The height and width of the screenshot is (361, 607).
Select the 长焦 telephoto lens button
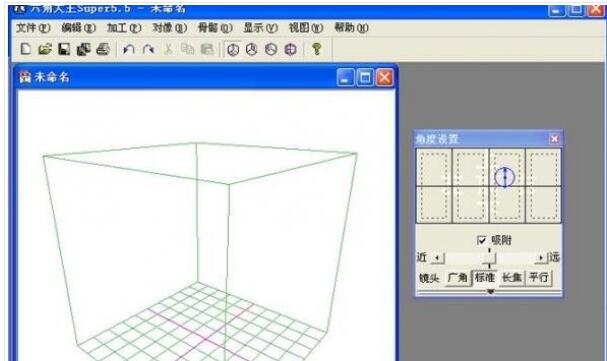point(512,278)
